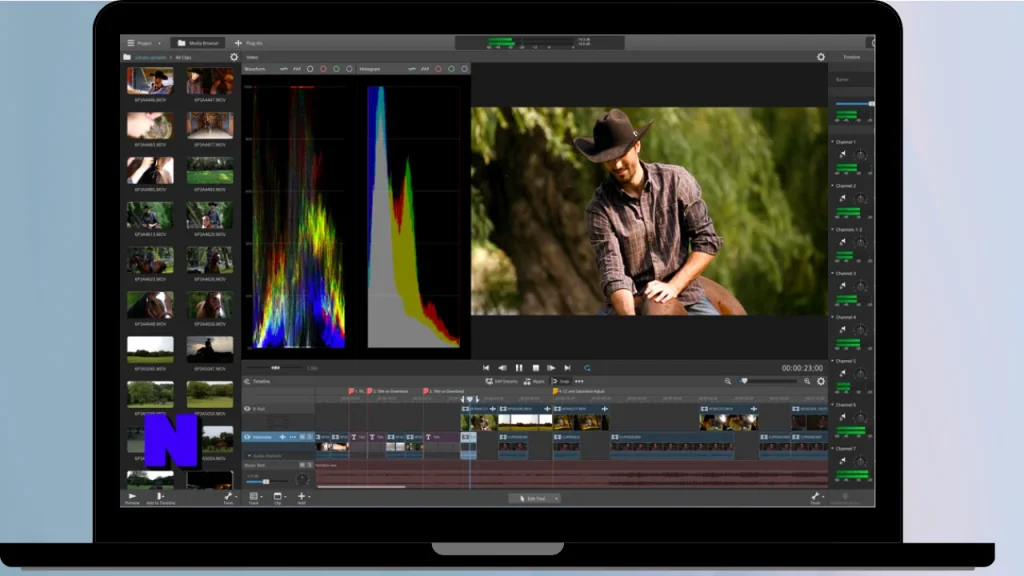Image resolution: width=1024 pixels, height=576 pixels.
Task: Open the Plug-ins tab
Action: [248, 43]
